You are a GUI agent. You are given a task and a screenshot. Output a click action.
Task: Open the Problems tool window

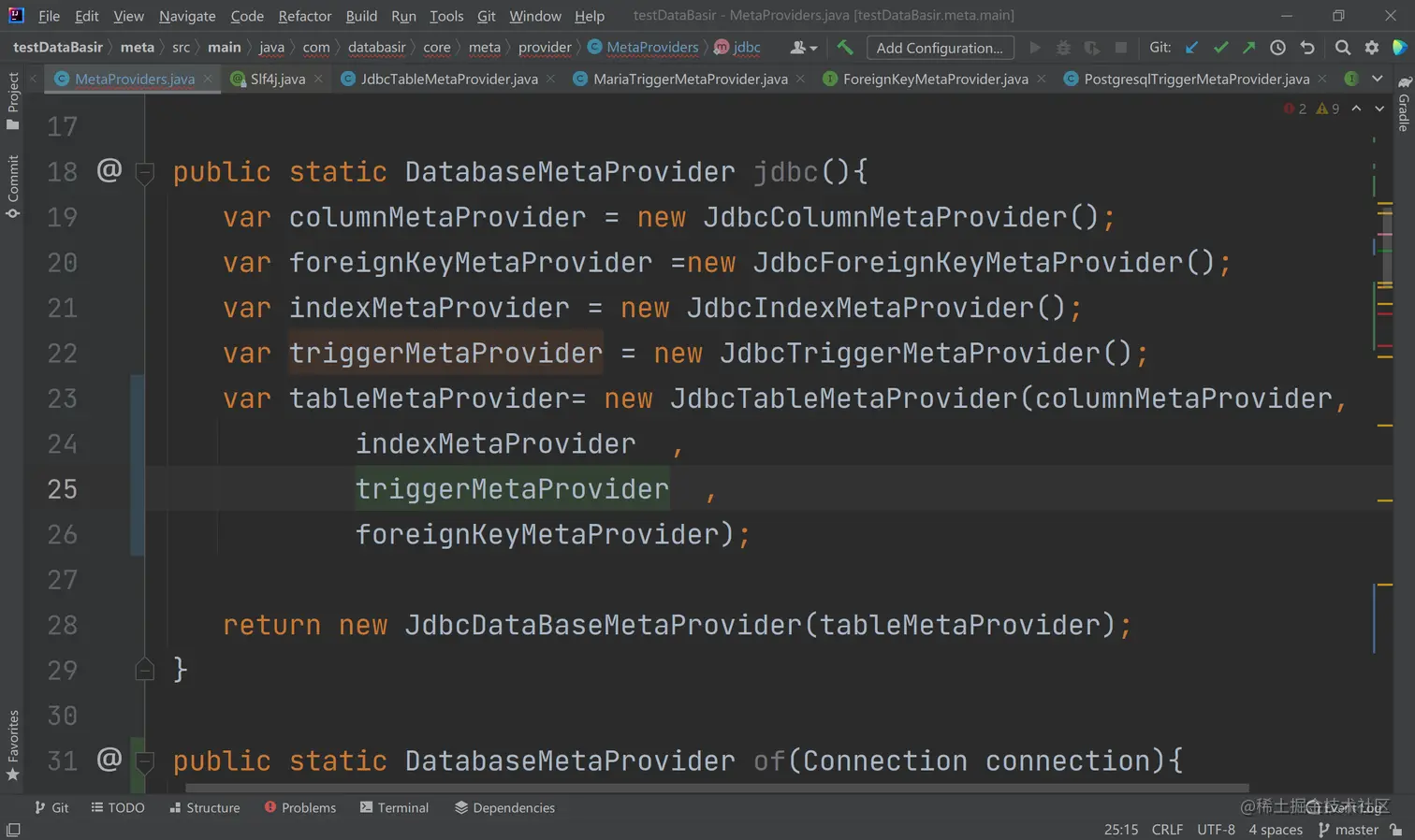pyautogui.click(x=299, y=807)
